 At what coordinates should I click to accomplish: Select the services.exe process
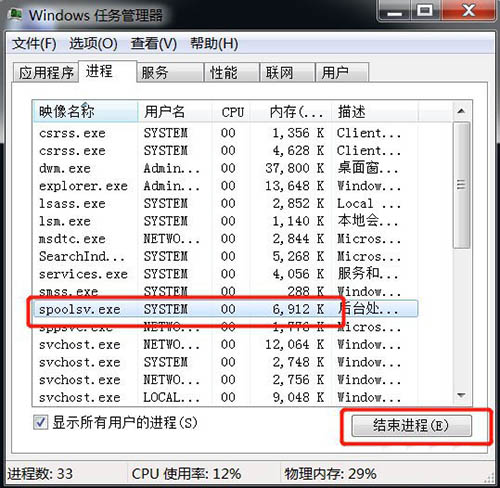point(225,274)
